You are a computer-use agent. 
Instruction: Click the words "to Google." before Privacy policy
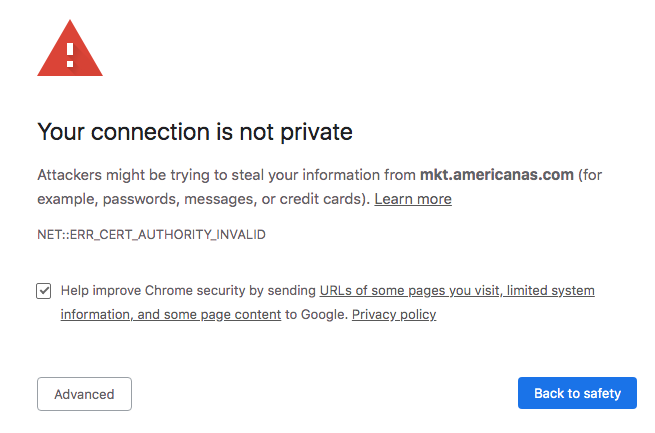pos(316,314)
